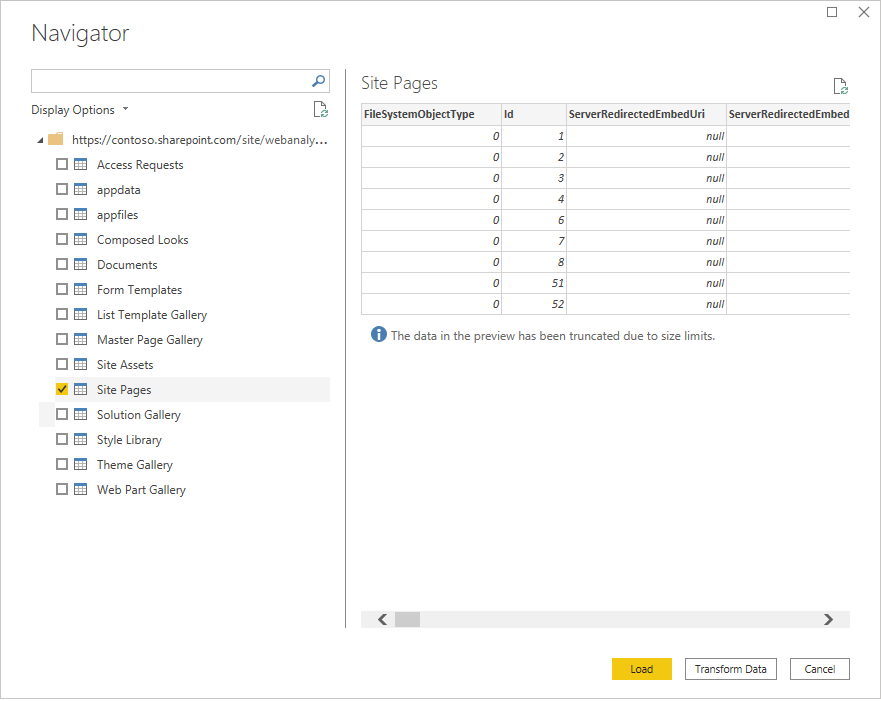Click the info icon in the truncation message

[378, 335]
